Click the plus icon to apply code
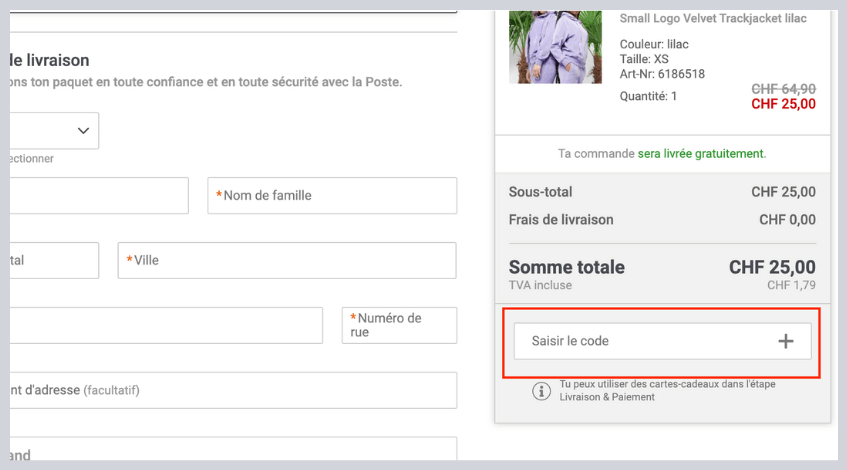Screen dimensions: 847x470 point(785,341)
